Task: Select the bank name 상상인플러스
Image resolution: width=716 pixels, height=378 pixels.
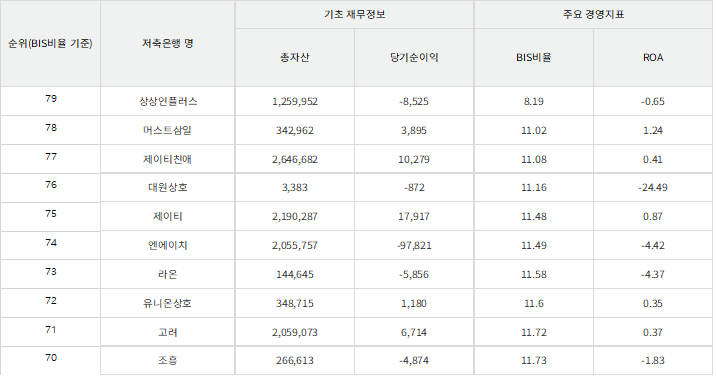Action: [x=168, y=101]
